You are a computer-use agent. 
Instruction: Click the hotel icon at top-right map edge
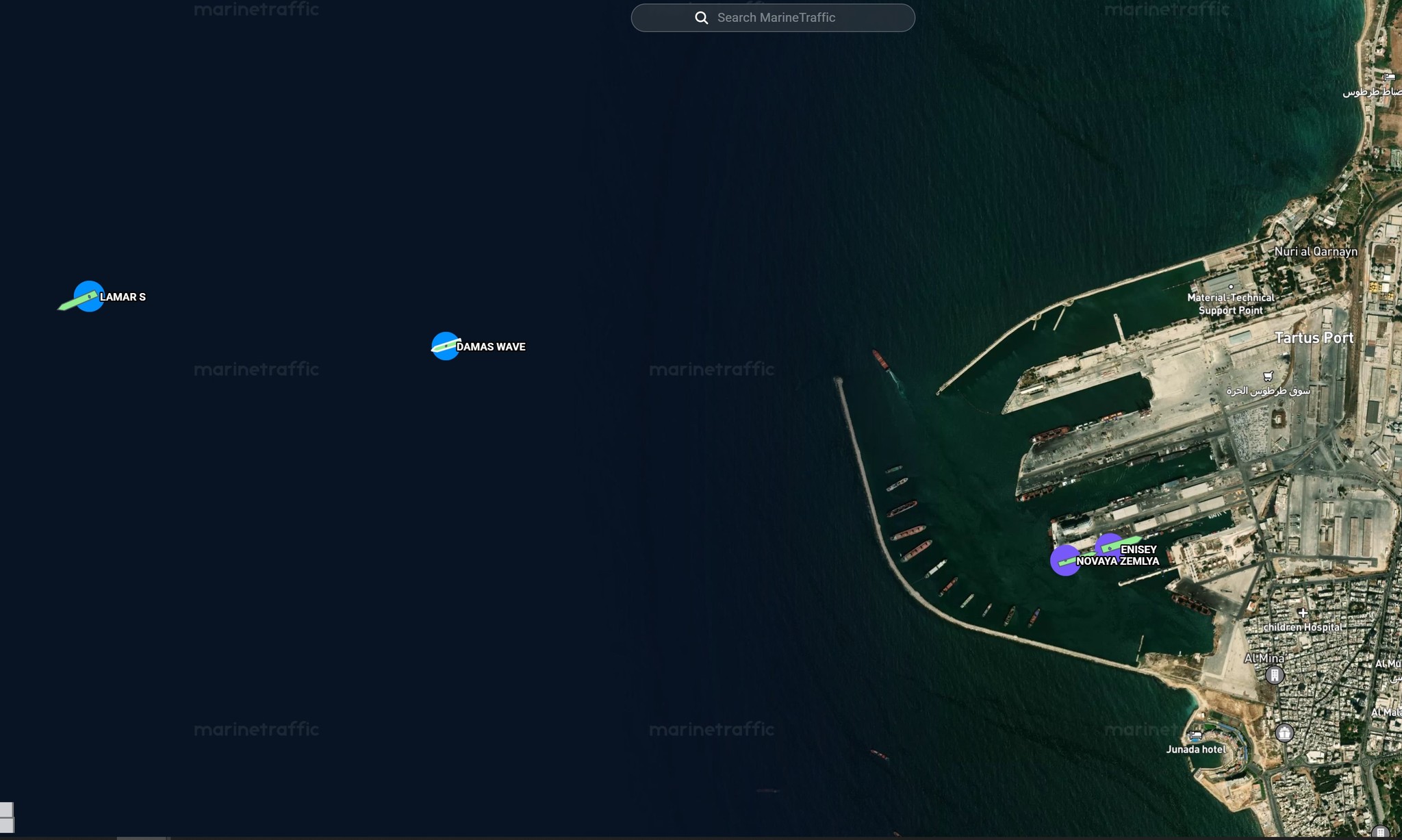[x=1388, y=77]
